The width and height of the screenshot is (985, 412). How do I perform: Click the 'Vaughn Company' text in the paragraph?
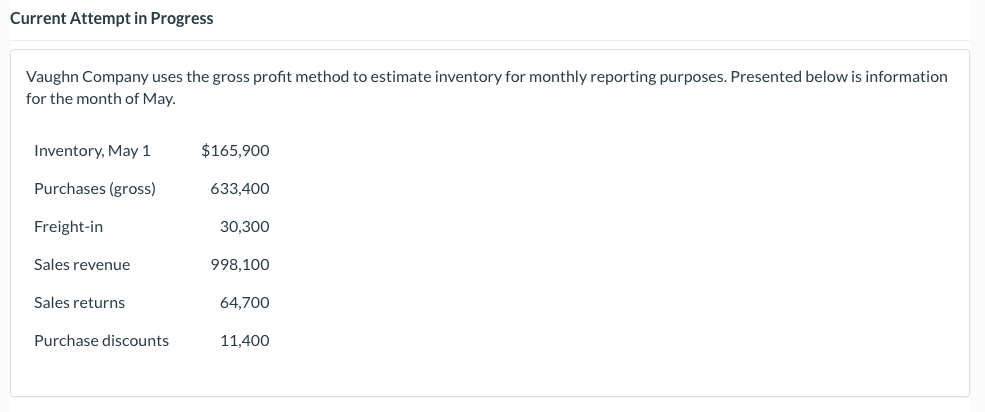[77, 76]
